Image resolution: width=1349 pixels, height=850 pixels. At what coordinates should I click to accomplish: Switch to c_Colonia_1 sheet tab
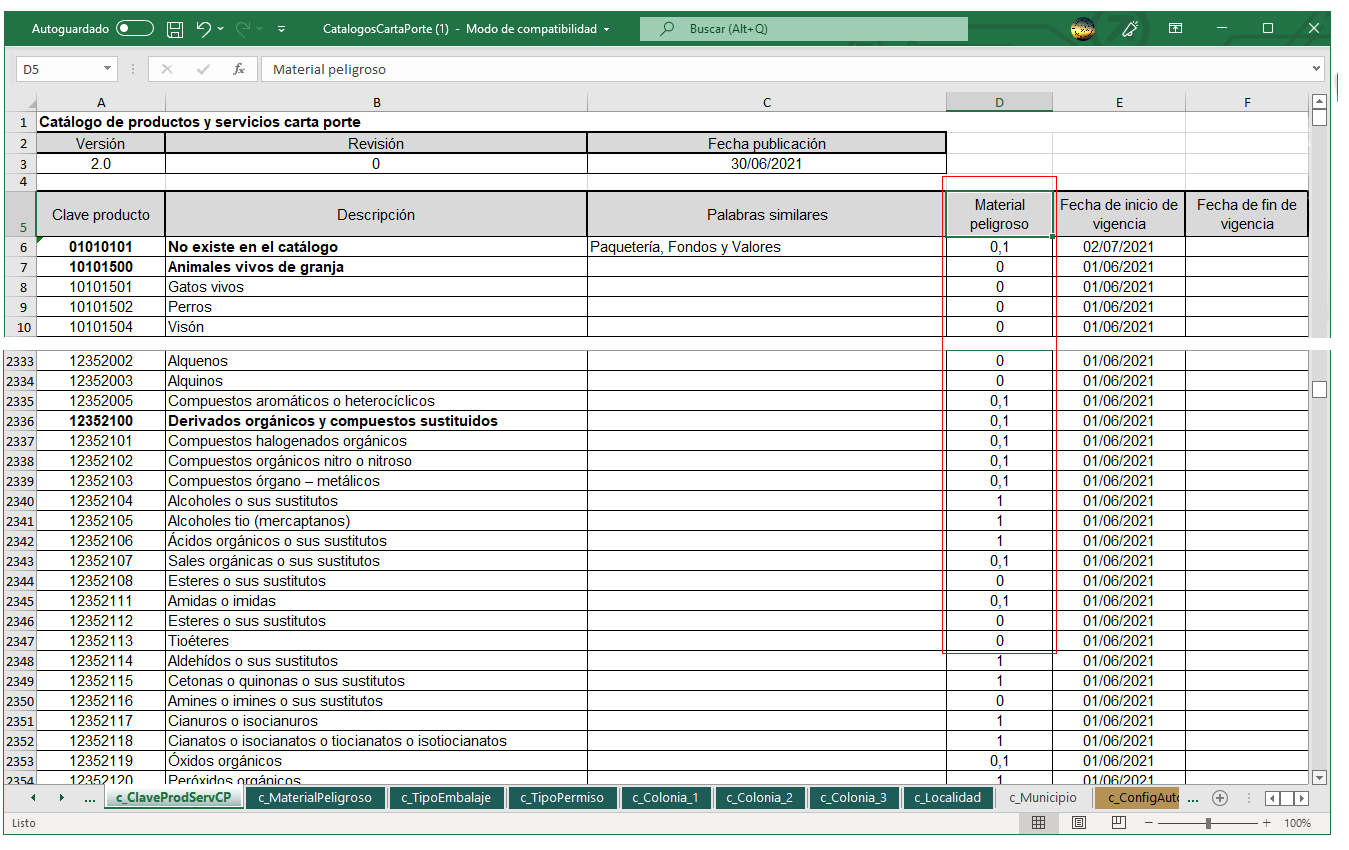(x=666, y=798)
